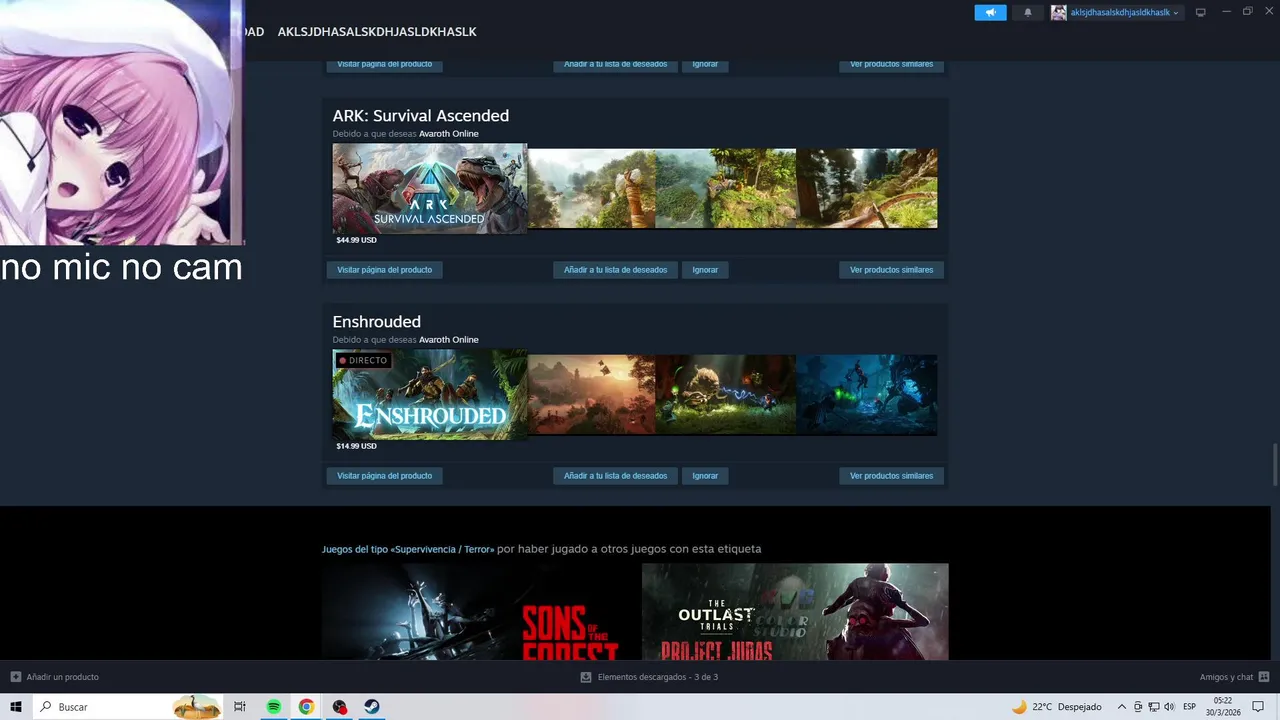Viewport: 1280px width, 720px height.
Task: Click the network tray icon
Action: (x=1153, y=707)
